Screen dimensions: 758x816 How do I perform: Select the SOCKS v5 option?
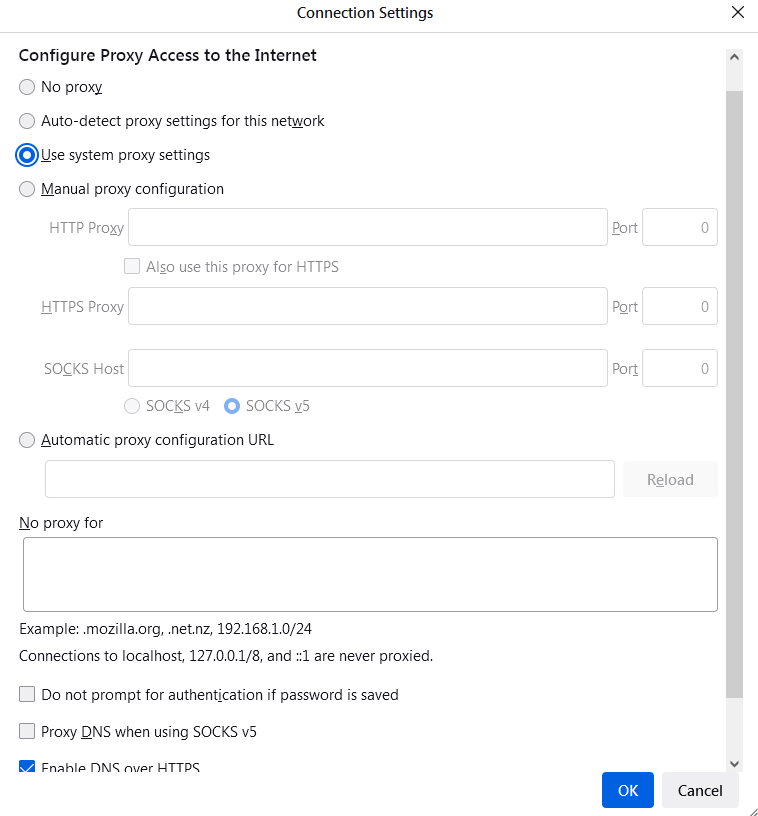pos(232,406)
